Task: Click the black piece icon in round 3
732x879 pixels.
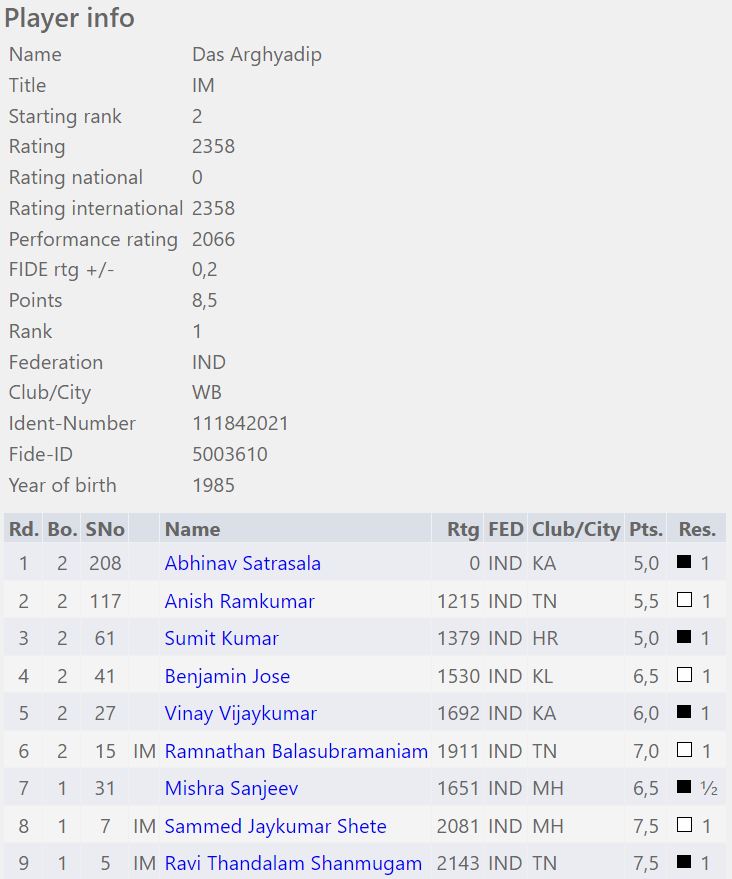Action: pos(684,636)
